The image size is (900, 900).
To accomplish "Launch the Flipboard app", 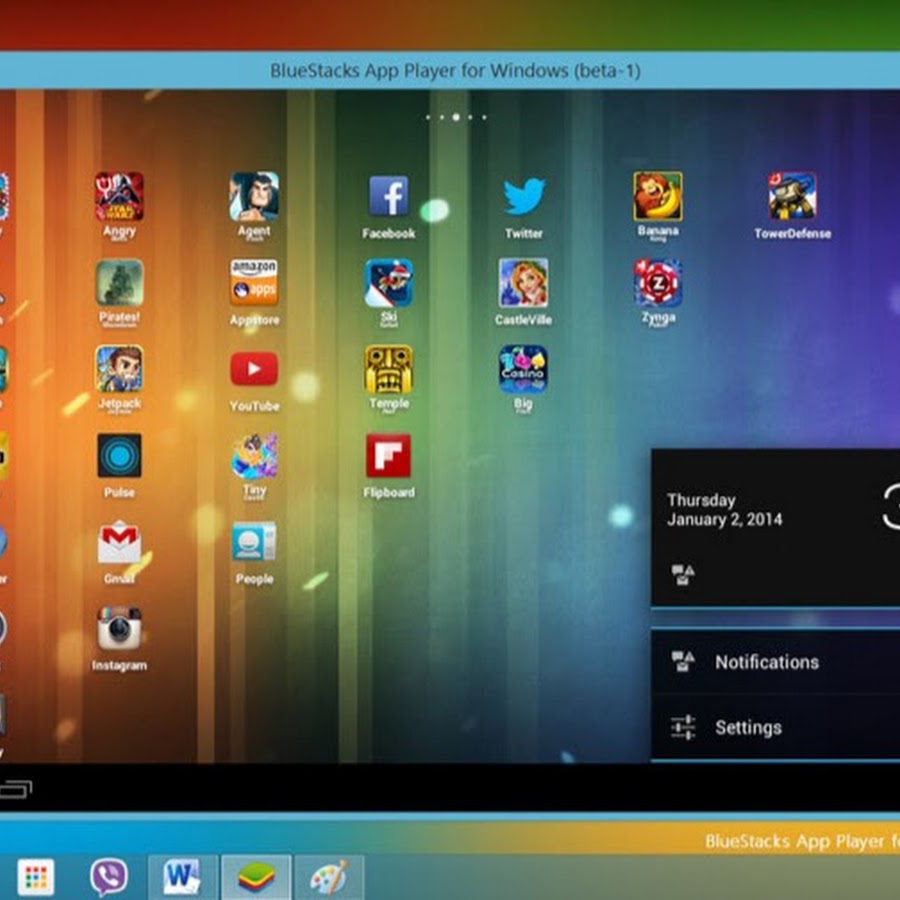I will coord(388,456).
